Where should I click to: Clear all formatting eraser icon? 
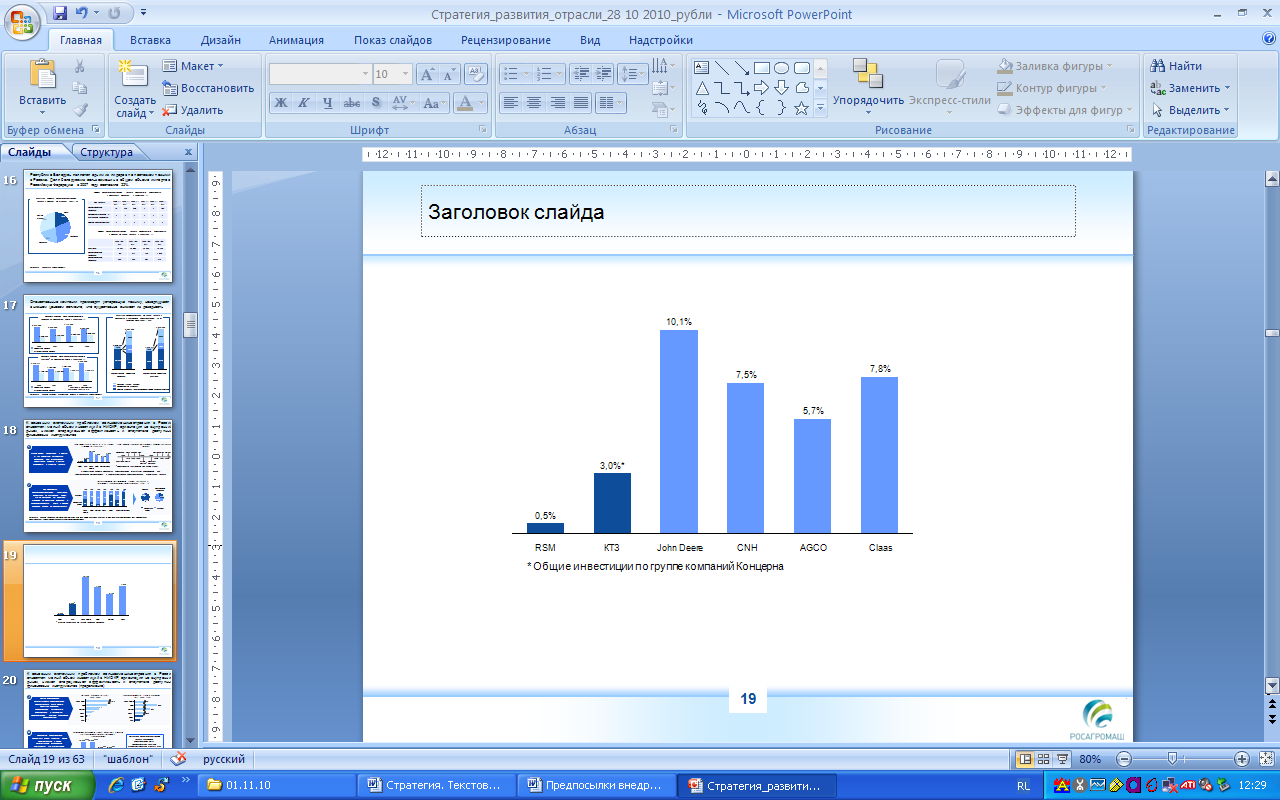coord(476,74)
